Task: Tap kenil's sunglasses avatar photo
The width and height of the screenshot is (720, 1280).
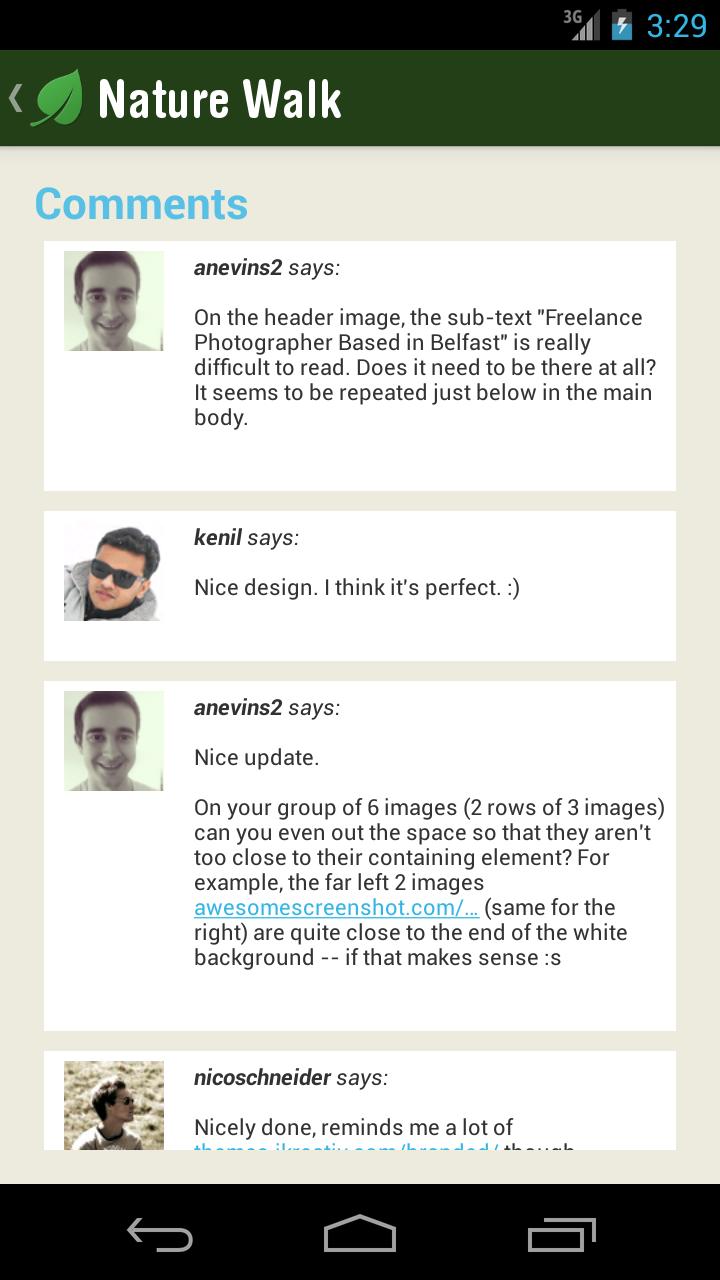Action: [x=113, y=571]
